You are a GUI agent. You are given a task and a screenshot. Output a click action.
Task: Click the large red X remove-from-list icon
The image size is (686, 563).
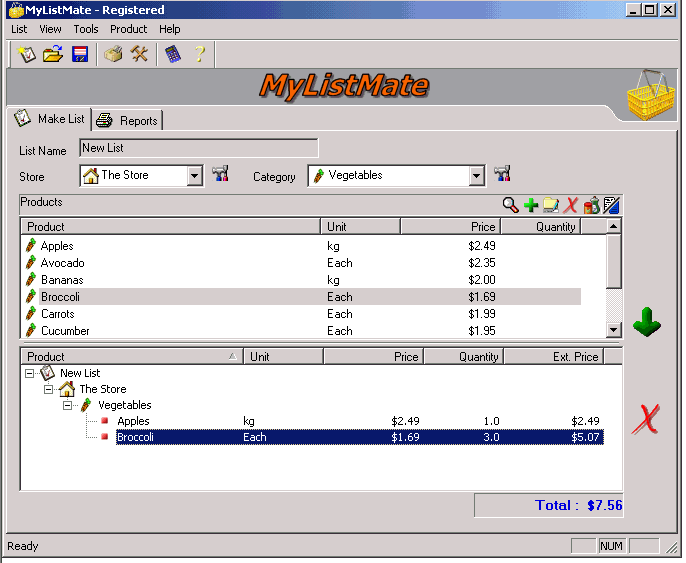[646, 419]
